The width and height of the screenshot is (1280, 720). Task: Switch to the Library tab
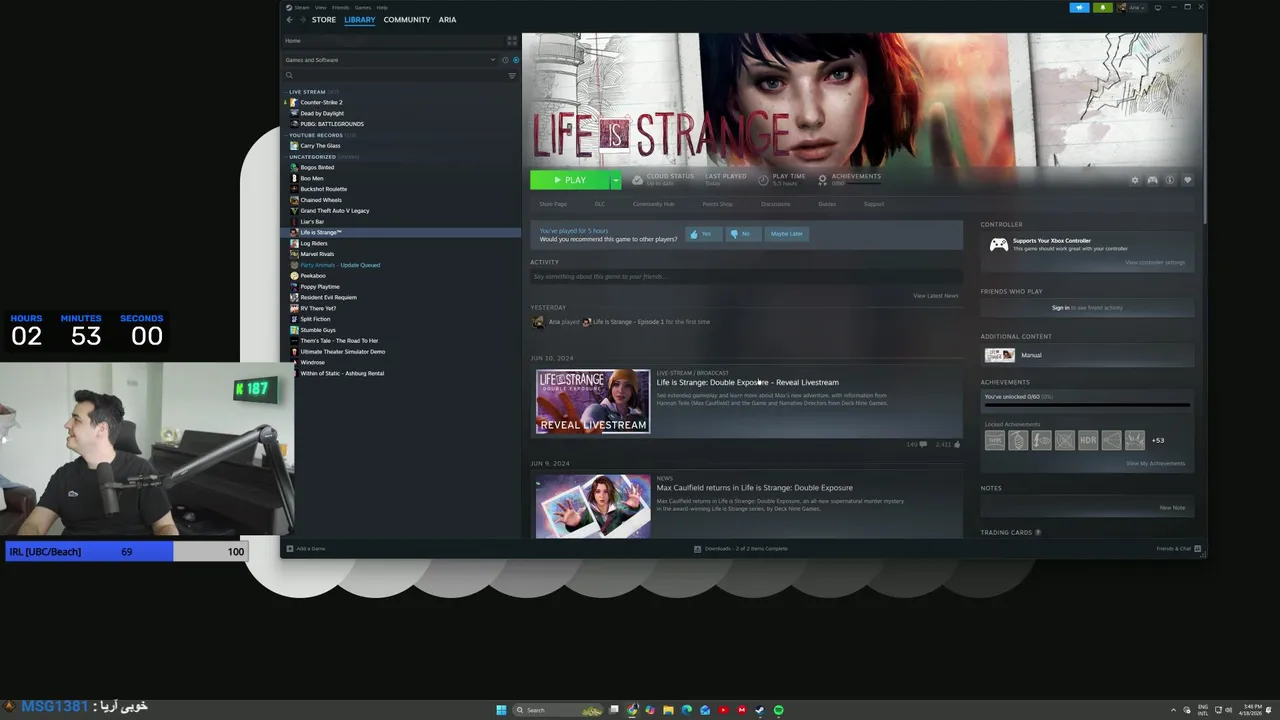[359, 20]
